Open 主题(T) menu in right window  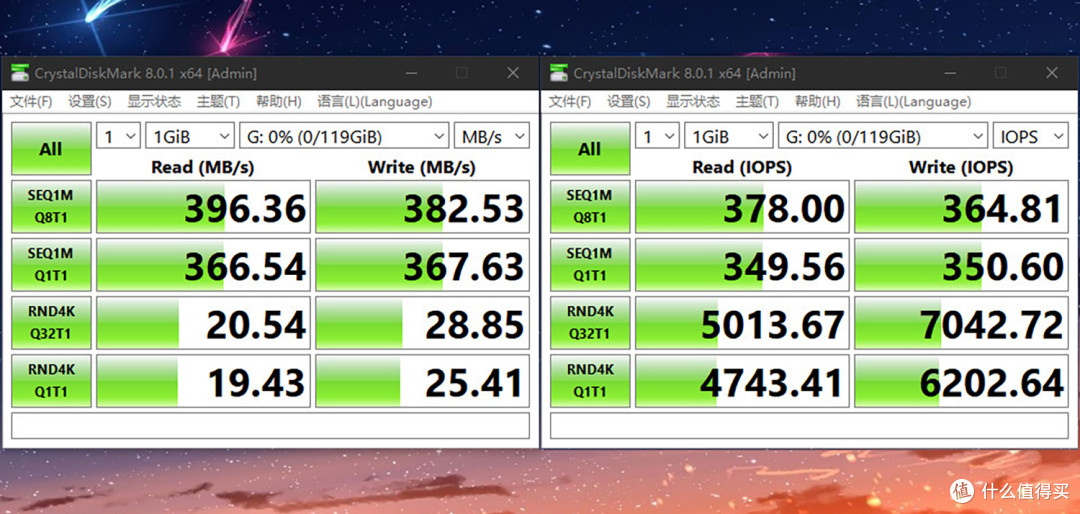[757, 102]
